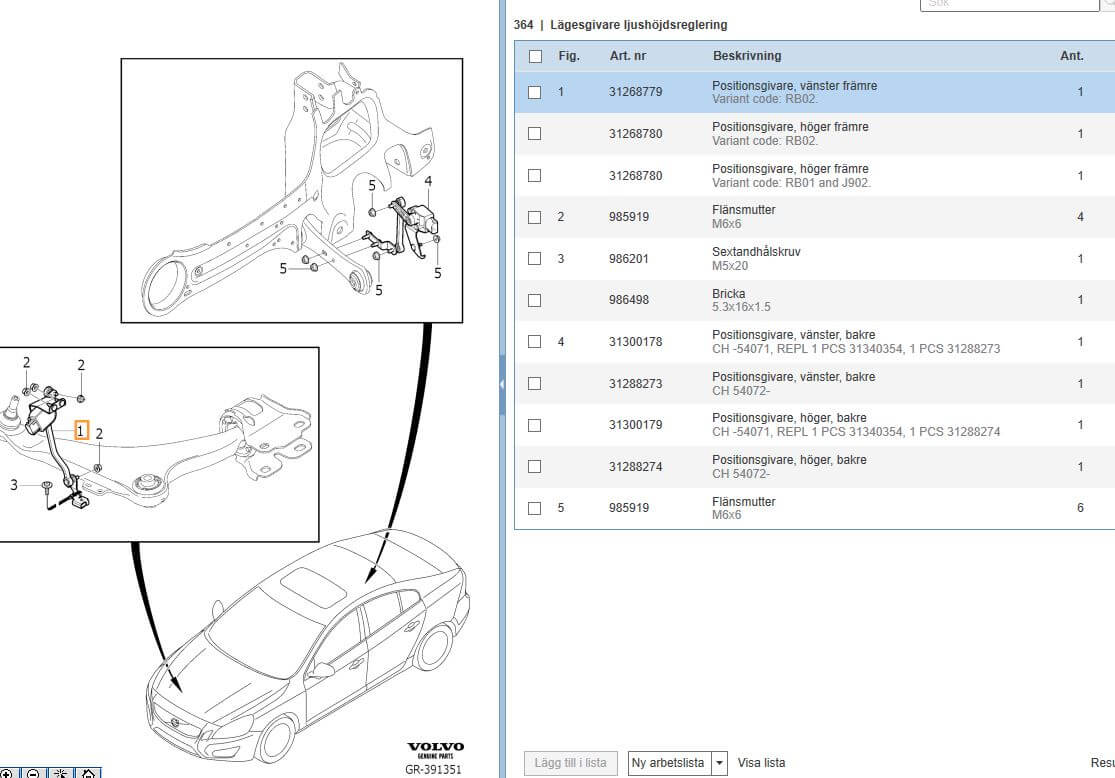Zoom in the parts diagram

pyautogui.click(x=6, y=774)
